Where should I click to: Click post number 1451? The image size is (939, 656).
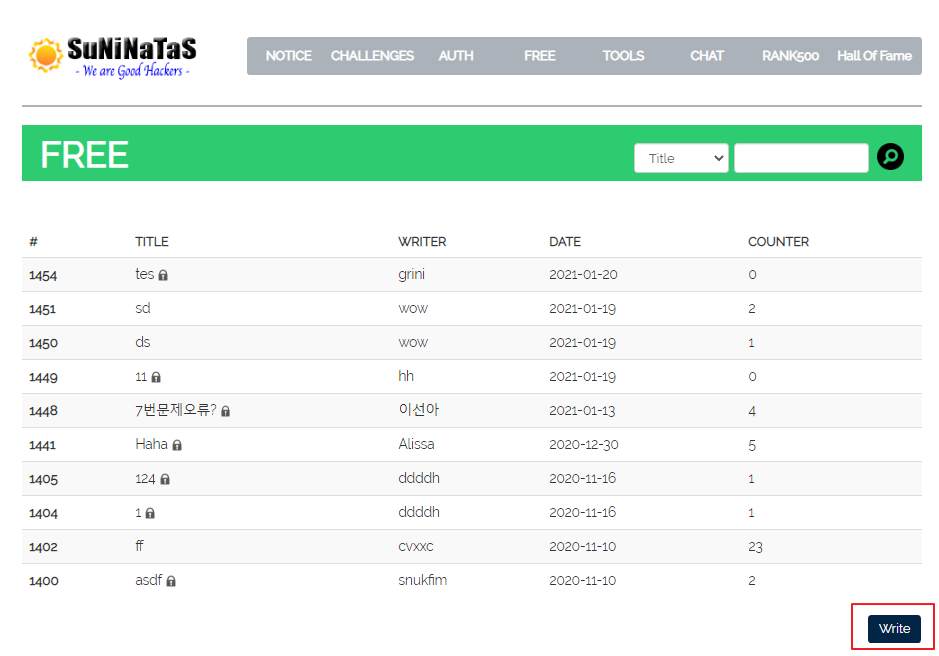pyautogui.click(x=43, y=309)
